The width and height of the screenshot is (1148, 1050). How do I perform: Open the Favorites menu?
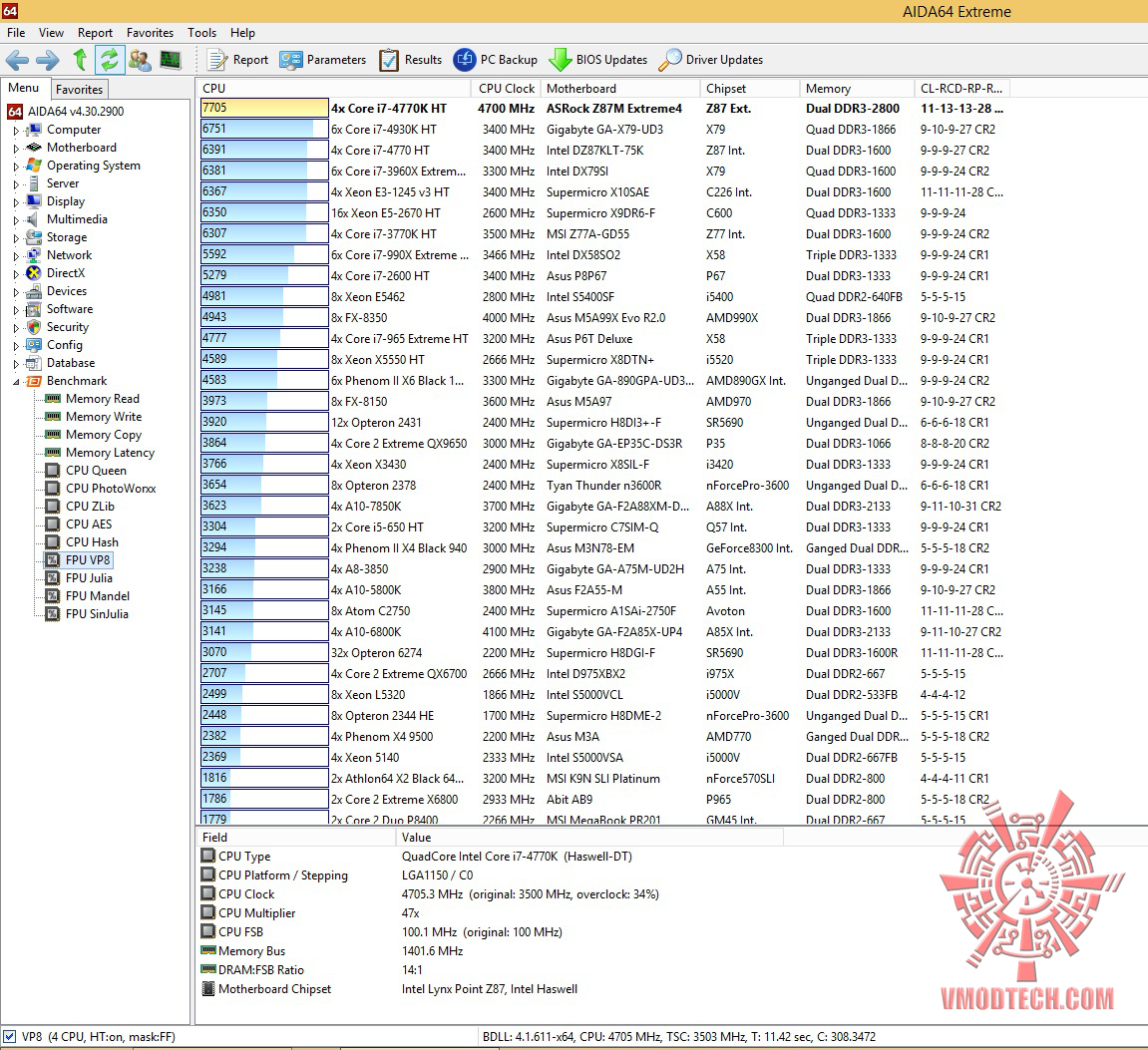coord(150,33)
